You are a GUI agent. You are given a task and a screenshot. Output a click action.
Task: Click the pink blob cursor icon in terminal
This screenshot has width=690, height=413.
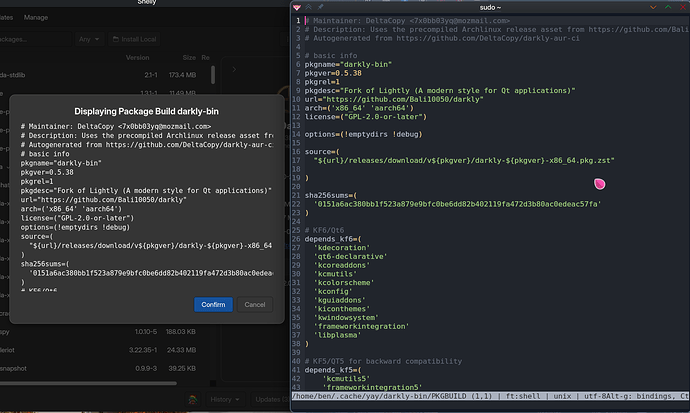(x=599, y=183)
